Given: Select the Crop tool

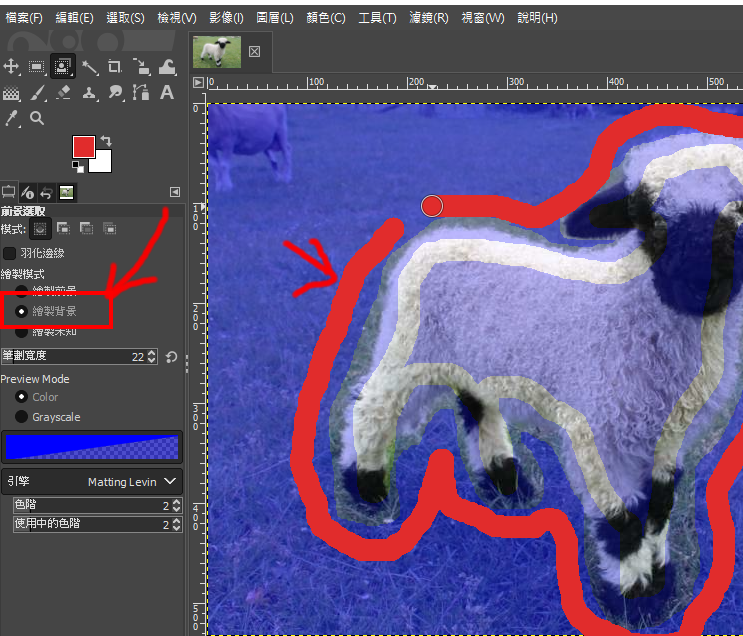Looking at the screenshot, I should [114, 67].
